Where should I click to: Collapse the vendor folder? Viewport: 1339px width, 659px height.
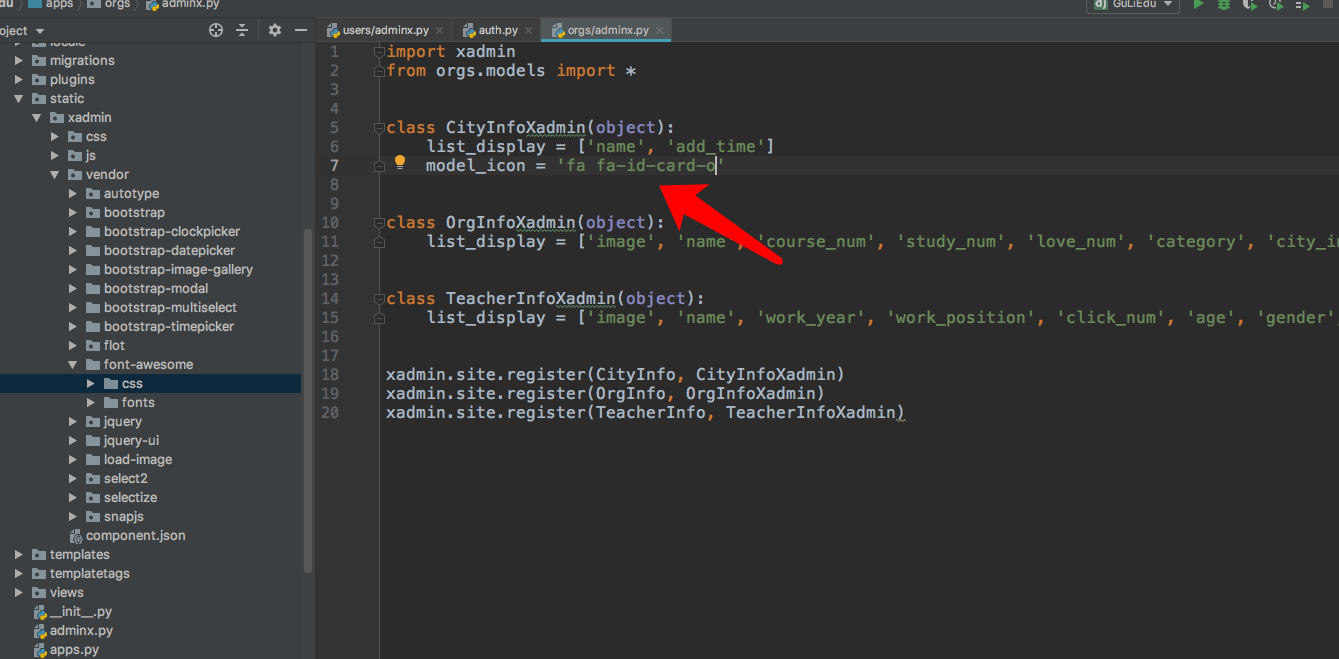pyautogui.click(x=54, y=175)
